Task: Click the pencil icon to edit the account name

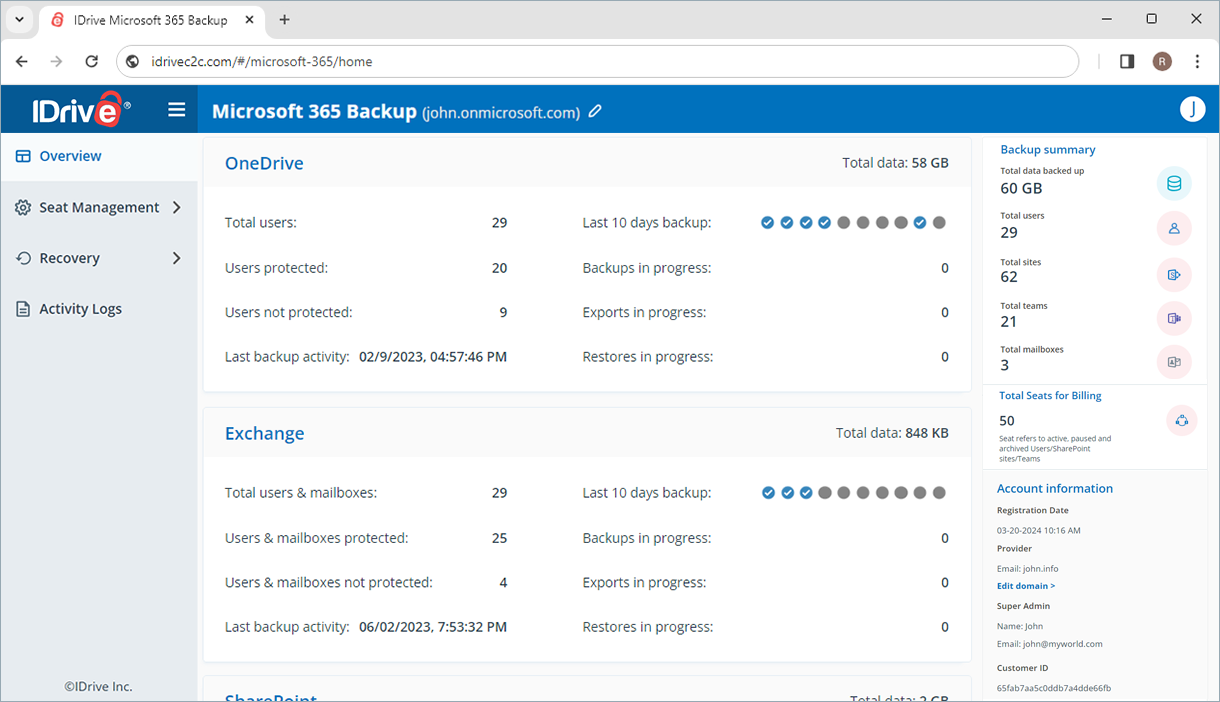Action: click(595, 112)
